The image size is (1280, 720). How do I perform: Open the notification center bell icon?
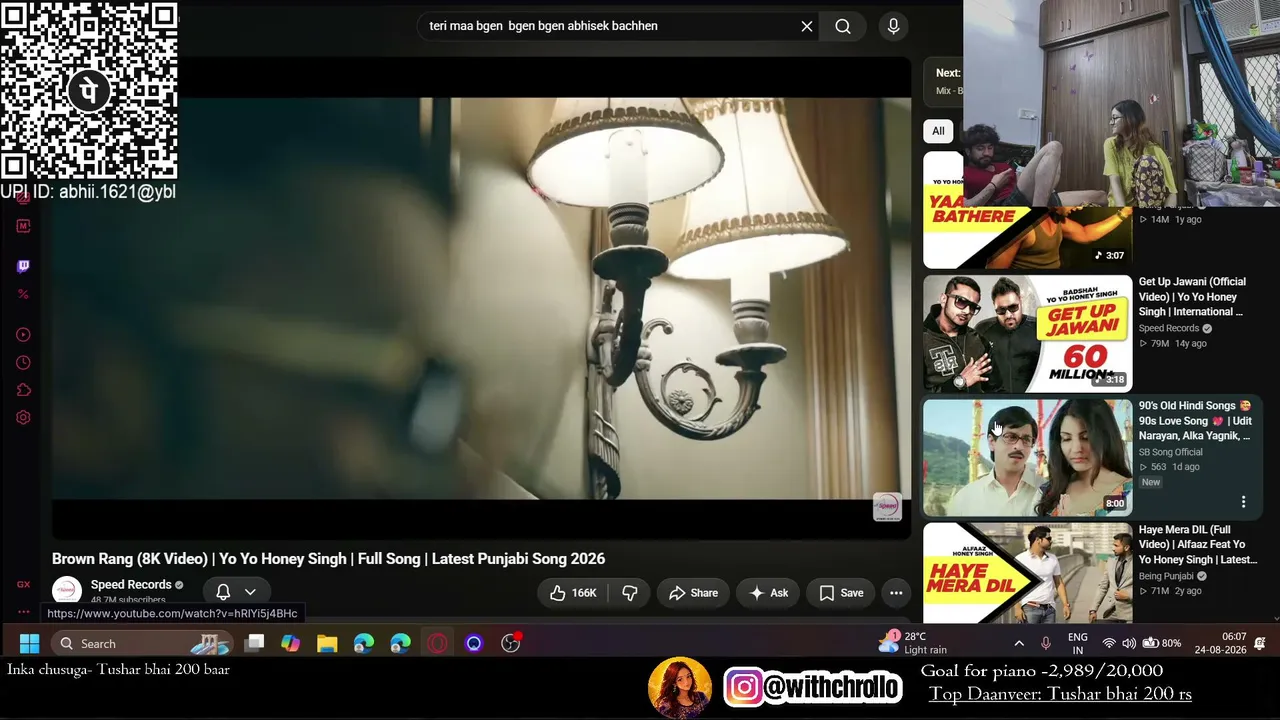(x=1260, y=643)
